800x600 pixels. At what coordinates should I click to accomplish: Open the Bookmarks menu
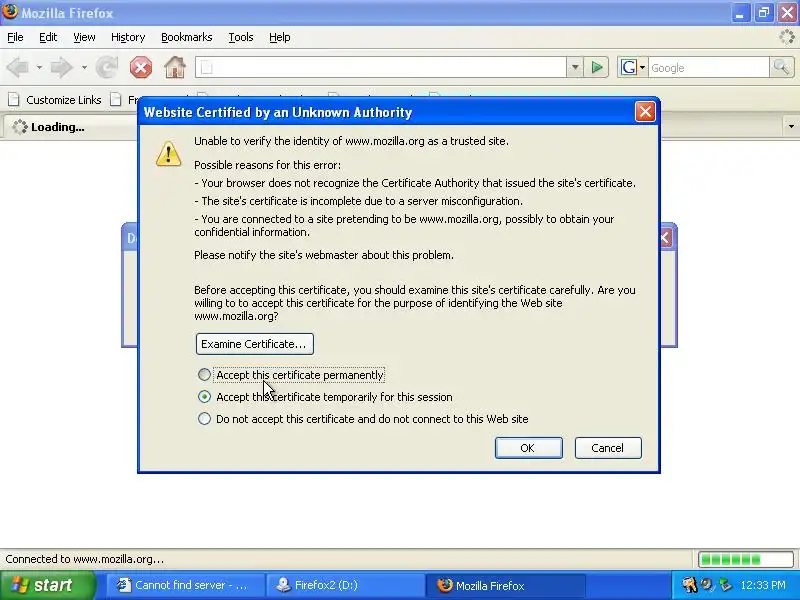click(187, 37)
